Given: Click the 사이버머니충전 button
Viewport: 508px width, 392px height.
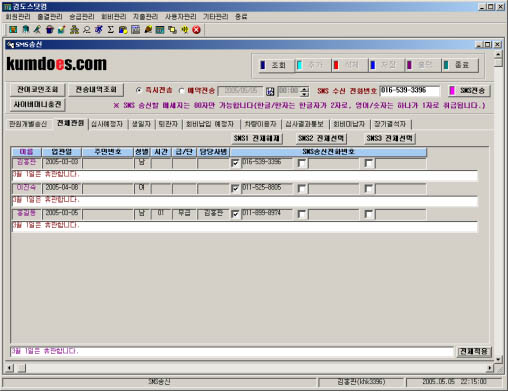Looking at the screenshot, I should pyautogui.click(x=38, y=105).
